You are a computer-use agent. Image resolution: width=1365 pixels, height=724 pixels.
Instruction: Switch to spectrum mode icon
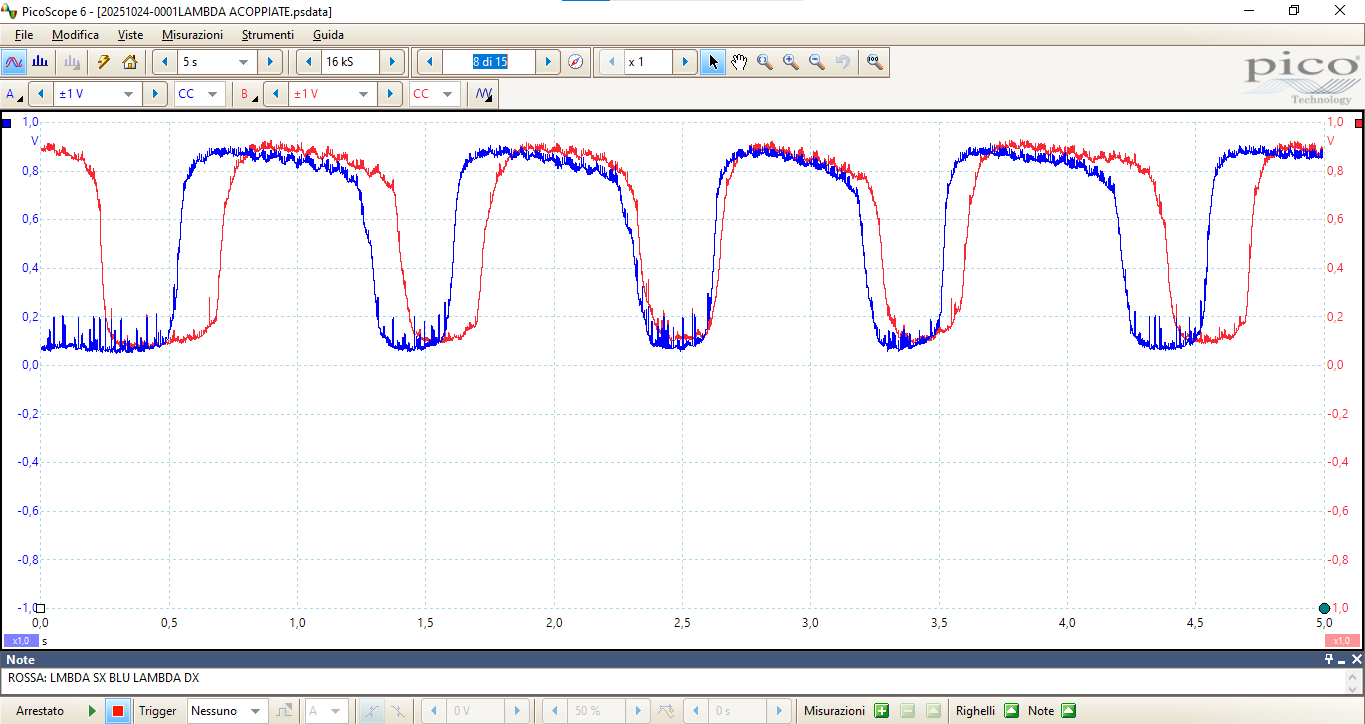40,62
